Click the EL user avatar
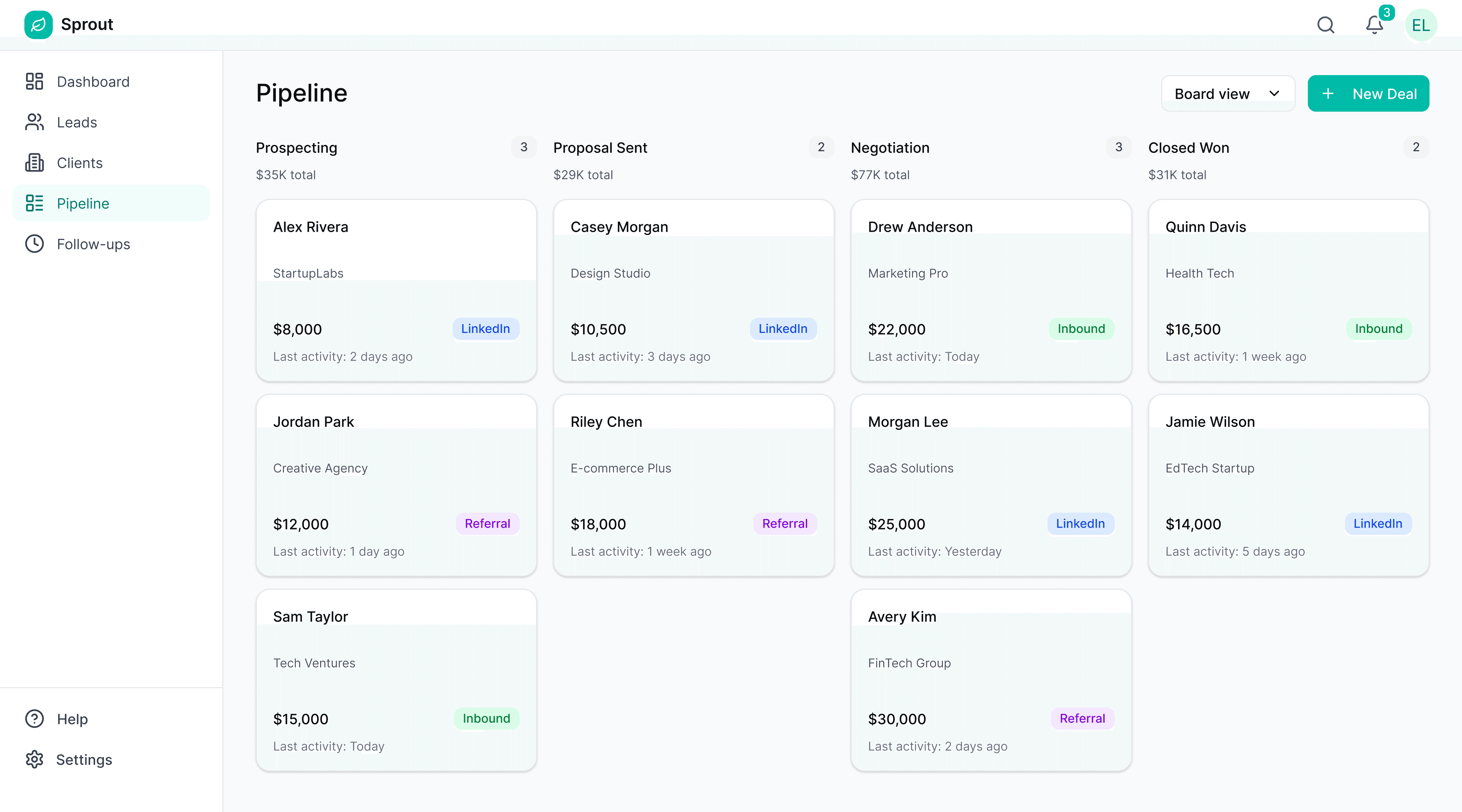 [x=1421, y=25]
